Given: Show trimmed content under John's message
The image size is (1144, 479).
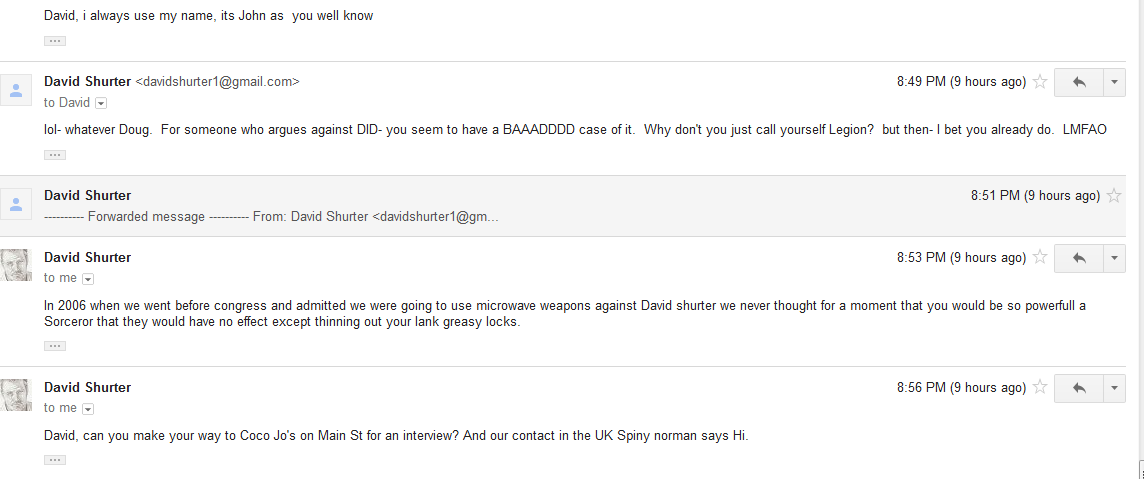Looking at the screenshot, I should (x=55, y=41).
